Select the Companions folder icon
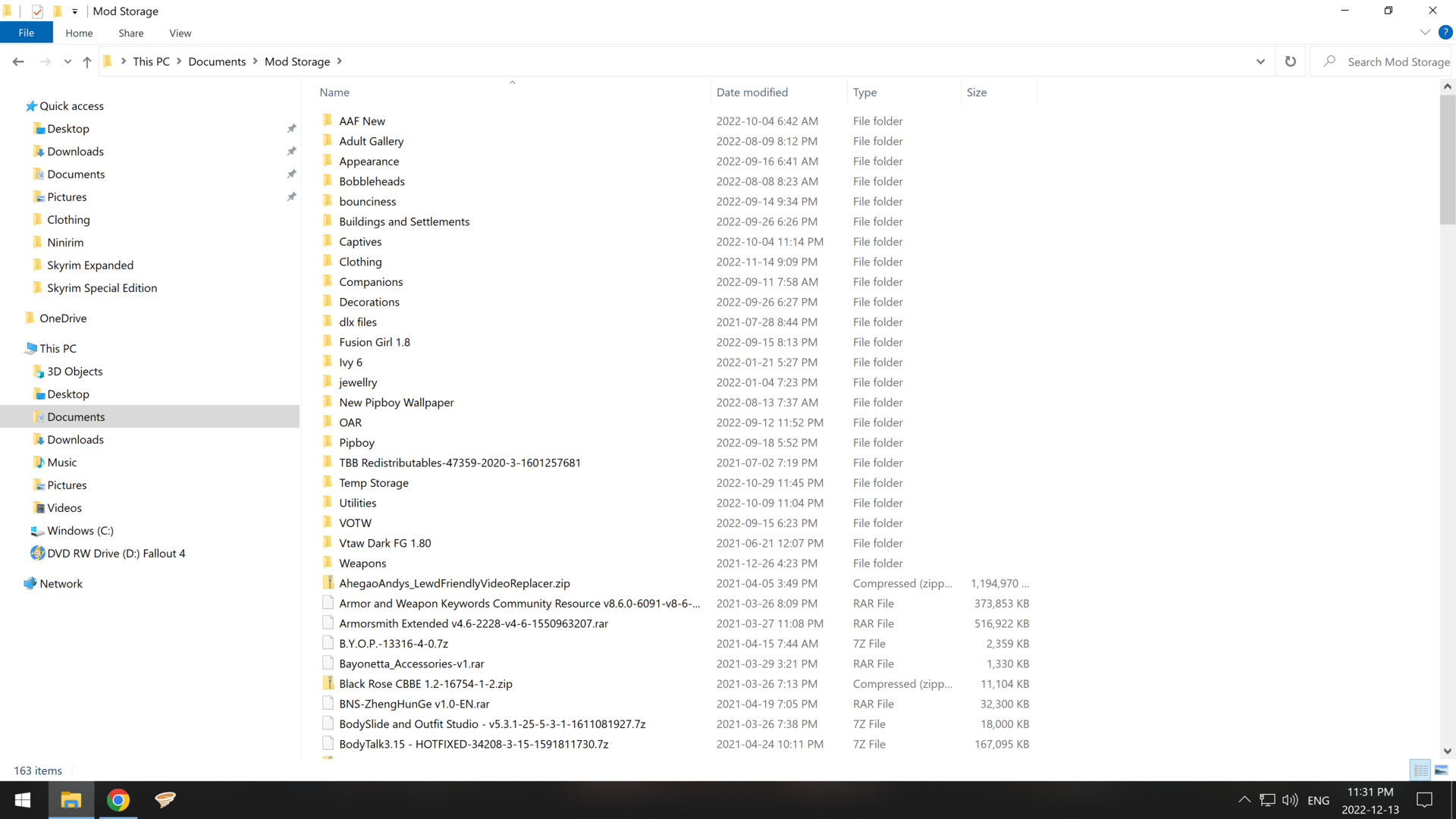This screenshot has width=1456, height=819. [328, 281]
